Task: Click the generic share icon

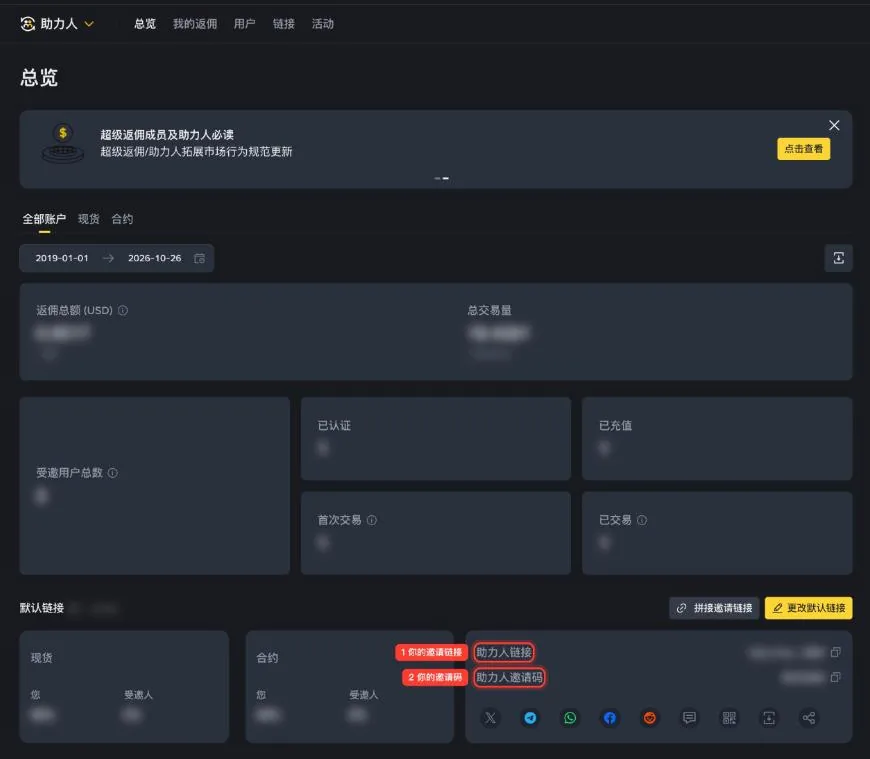Action: coord(809,718)
